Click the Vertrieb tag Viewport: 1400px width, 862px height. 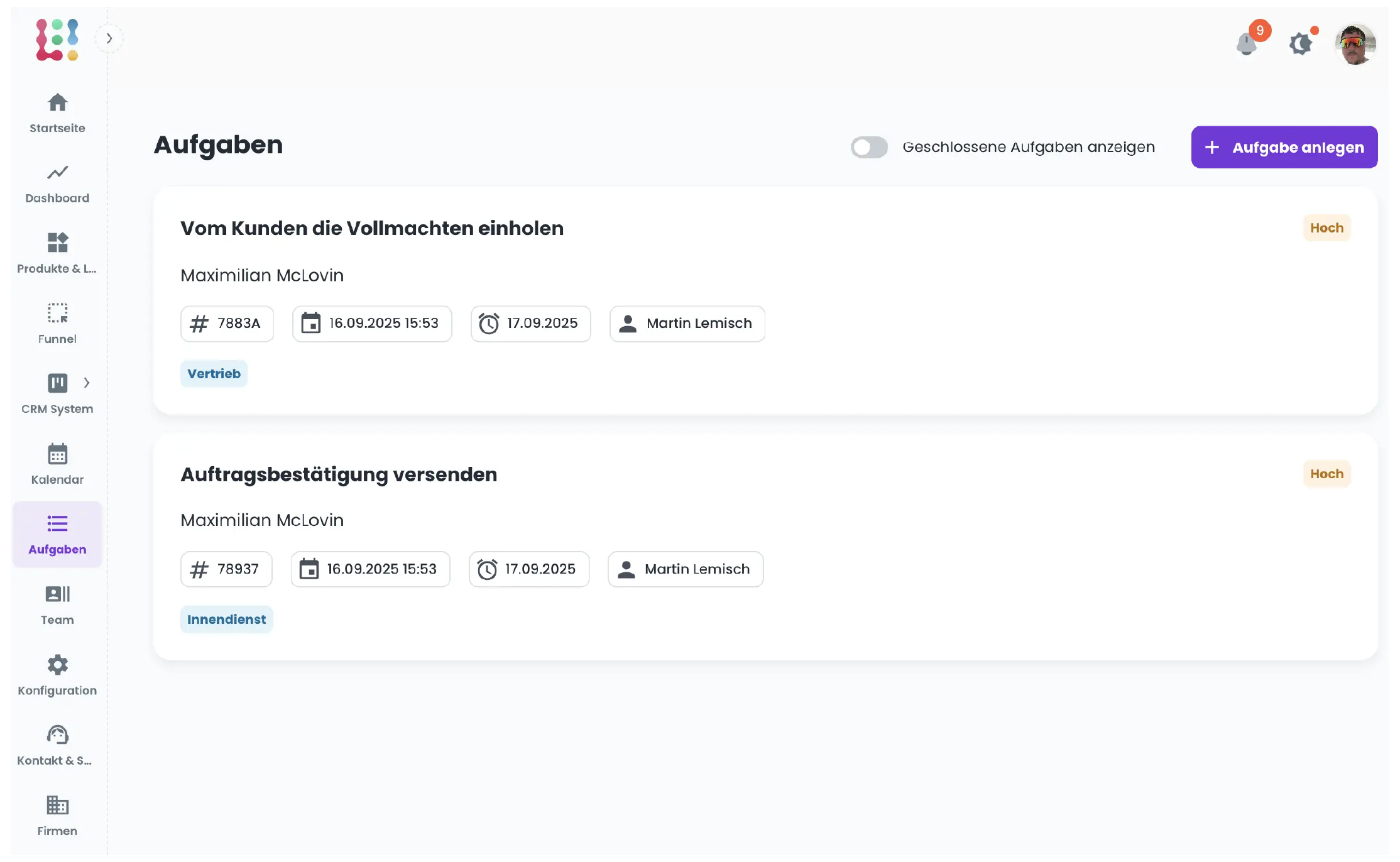[214, 374]
